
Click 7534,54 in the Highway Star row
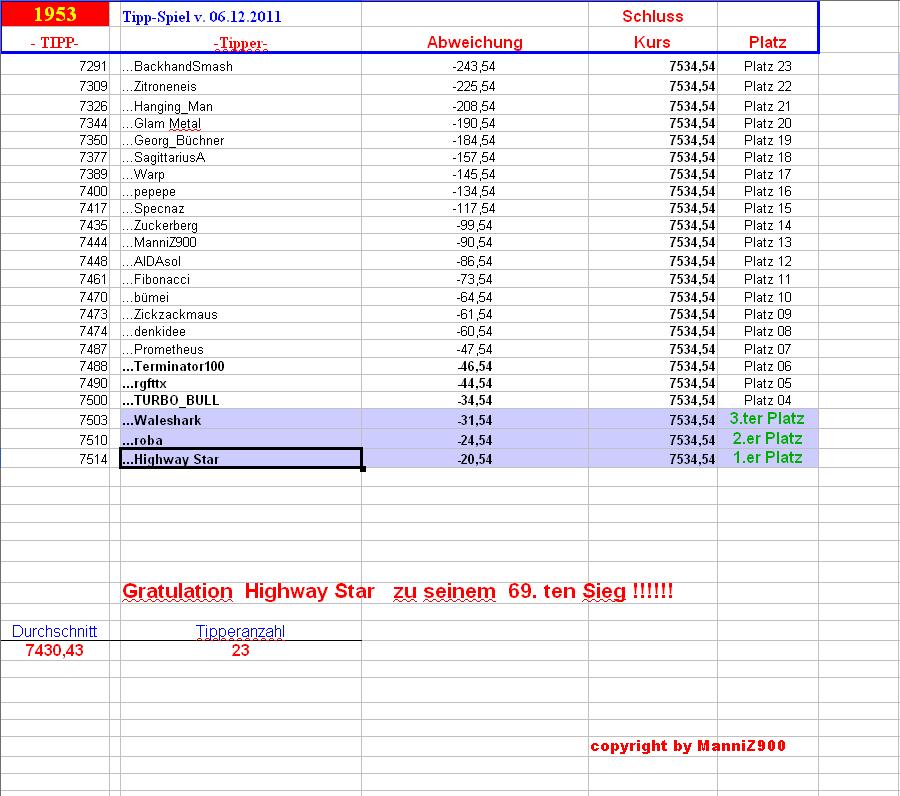pos(692,459)
